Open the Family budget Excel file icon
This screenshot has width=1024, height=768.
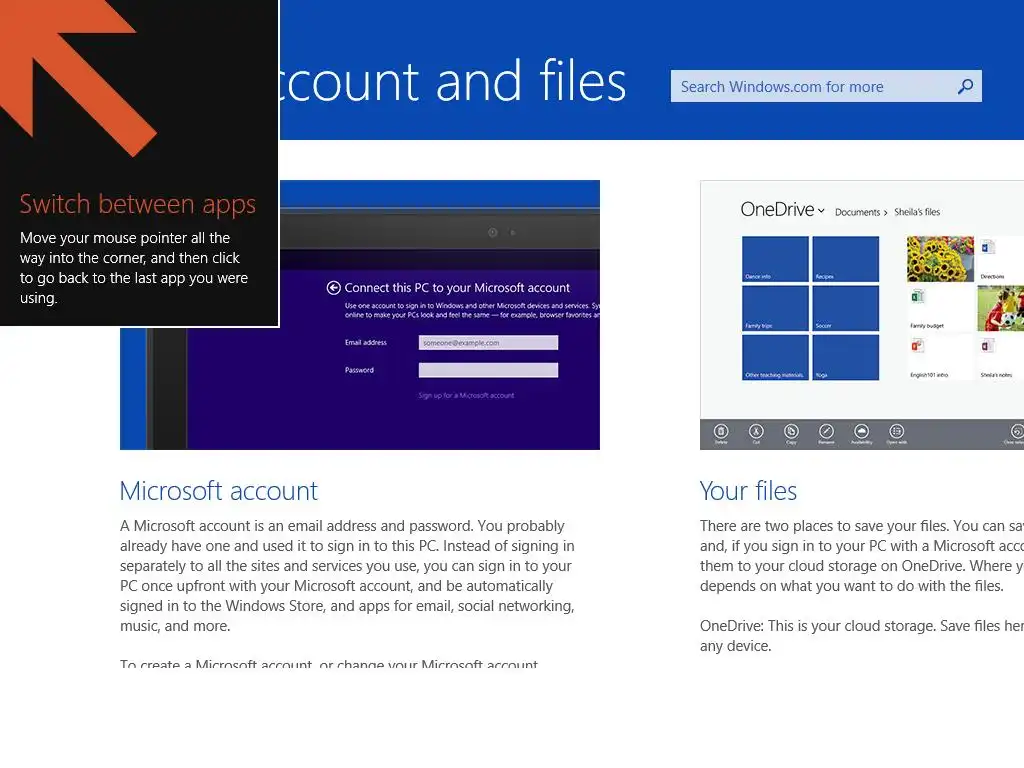pos(918,297)
